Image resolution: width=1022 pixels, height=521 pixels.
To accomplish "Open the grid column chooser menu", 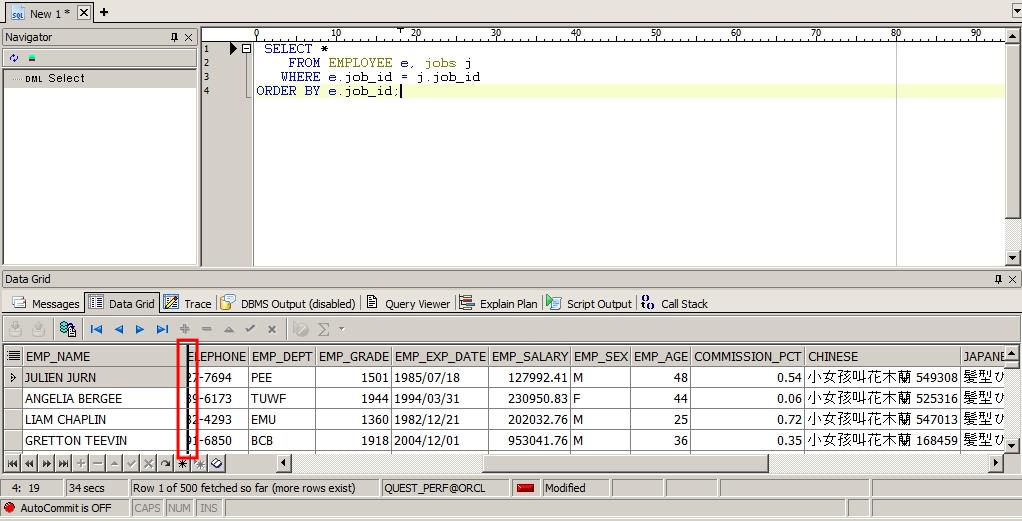I will click(x=13, y=356).
